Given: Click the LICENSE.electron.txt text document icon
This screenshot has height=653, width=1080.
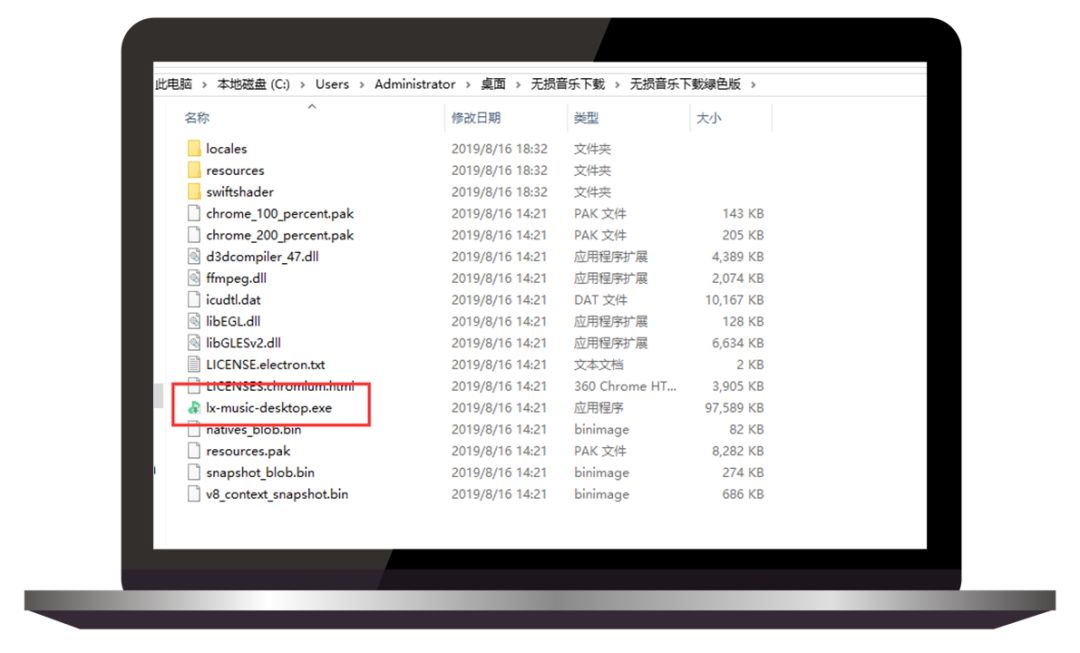Looking at the screenshot, I should point(193,364).
